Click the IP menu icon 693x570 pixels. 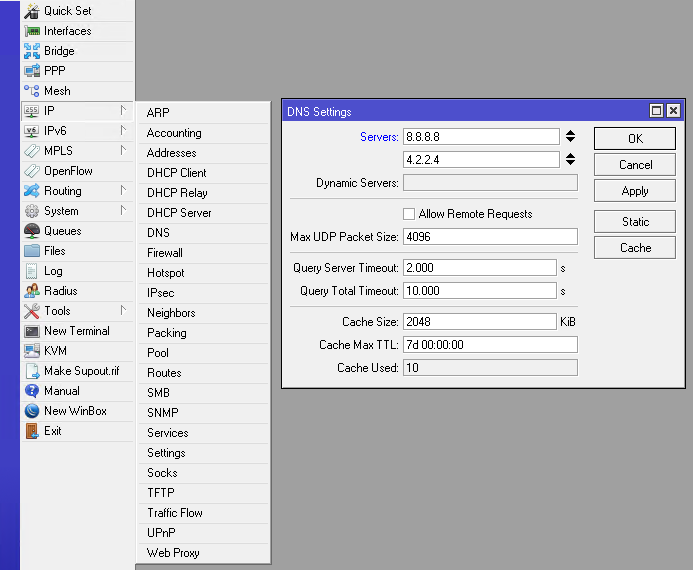pyautogui.click(x=32, y=111)
